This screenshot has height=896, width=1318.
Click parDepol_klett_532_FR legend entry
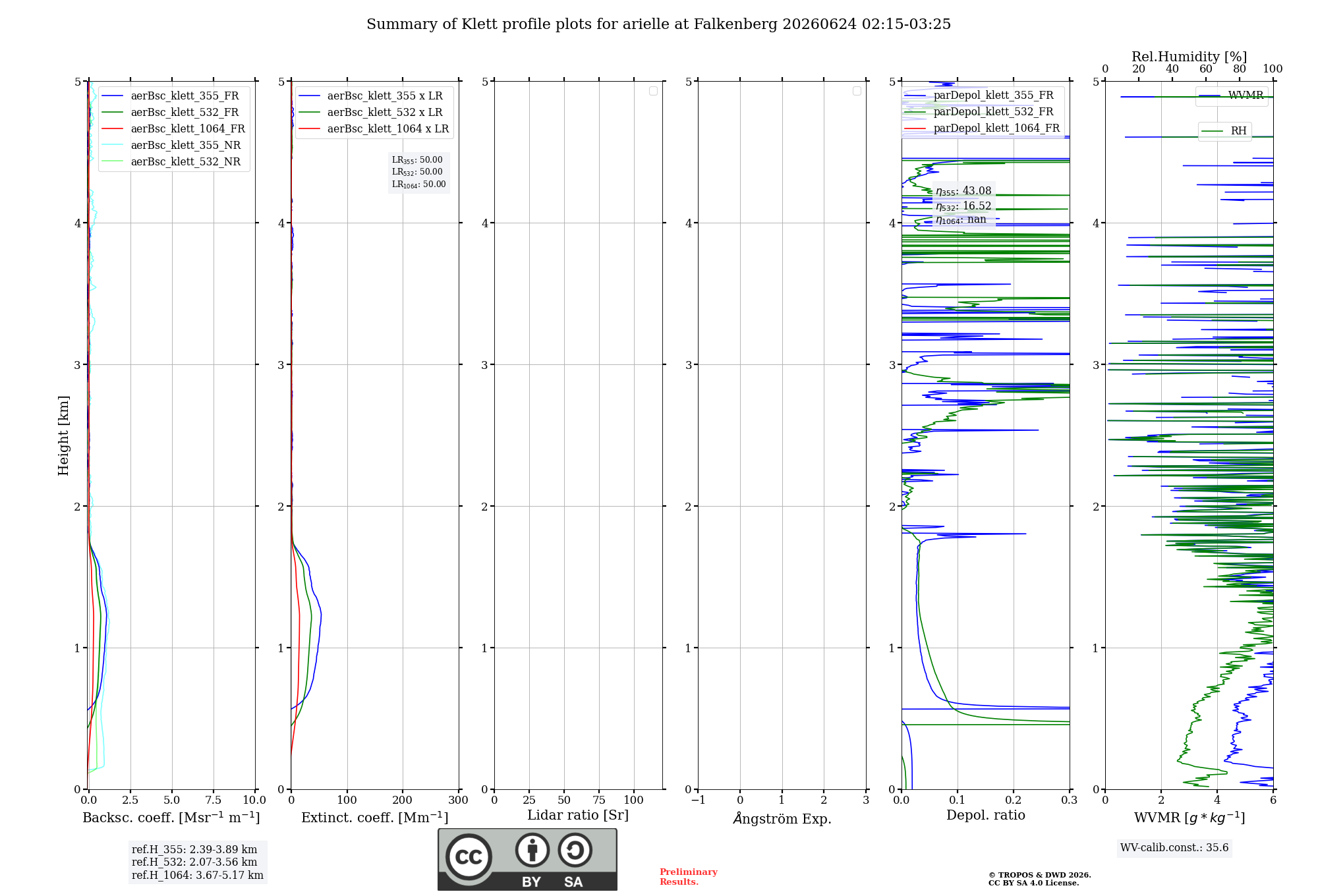982,112
